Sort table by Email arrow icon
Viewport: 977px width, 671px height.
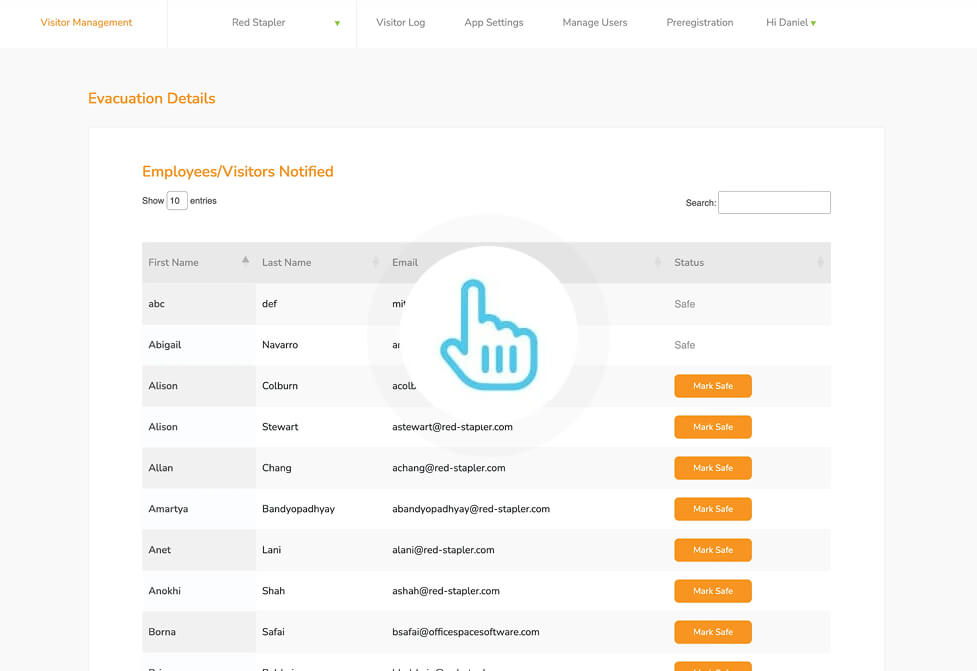[657, 262]
